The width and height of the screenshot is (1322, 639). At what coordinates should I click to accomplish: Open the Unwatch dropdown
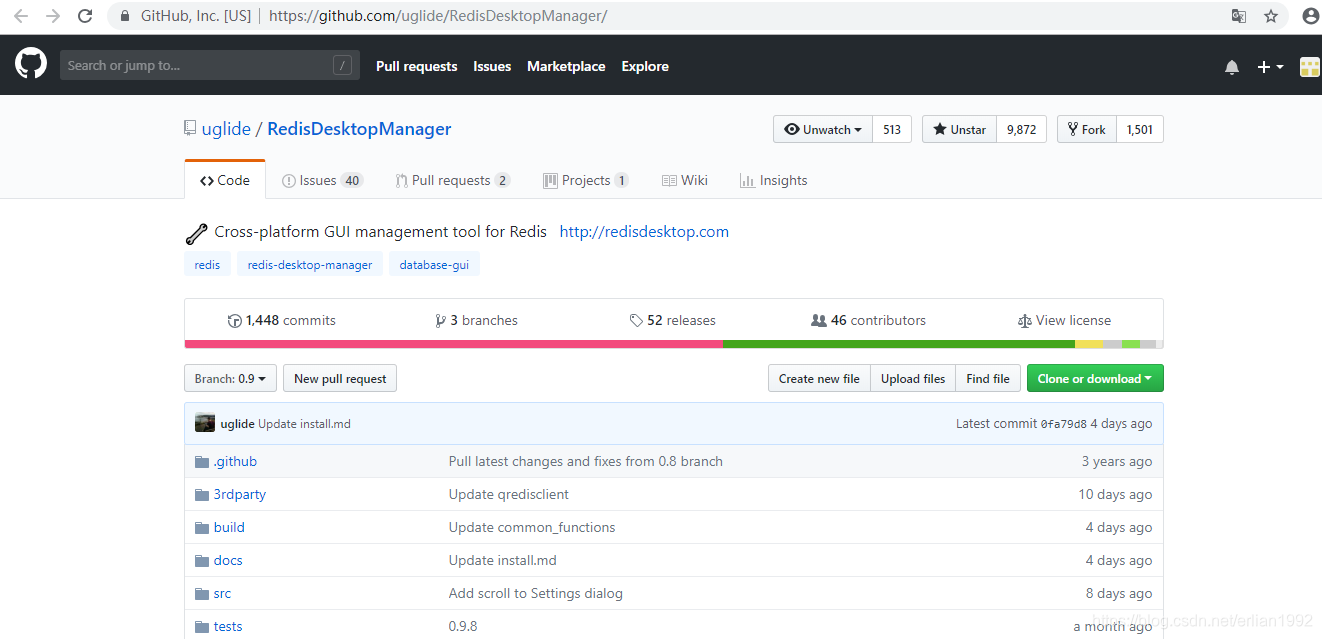coord(823,130)
